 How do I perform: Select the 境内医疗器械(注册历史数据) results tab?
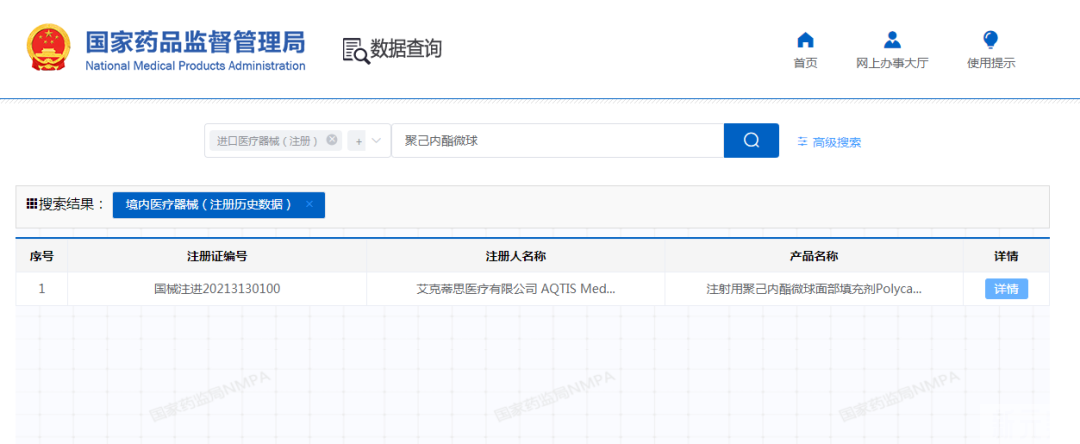tap(208, 205)
